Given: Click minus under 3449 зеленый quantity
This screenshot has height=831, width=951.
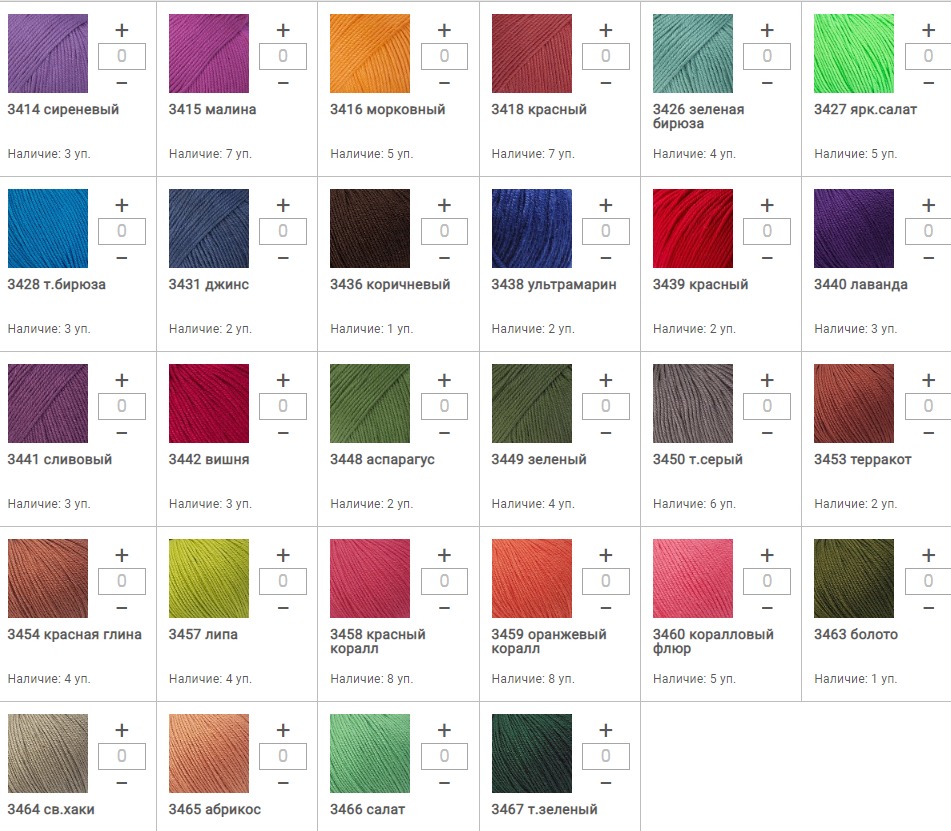Looking at the screenshot, I should tap(605, 432).
